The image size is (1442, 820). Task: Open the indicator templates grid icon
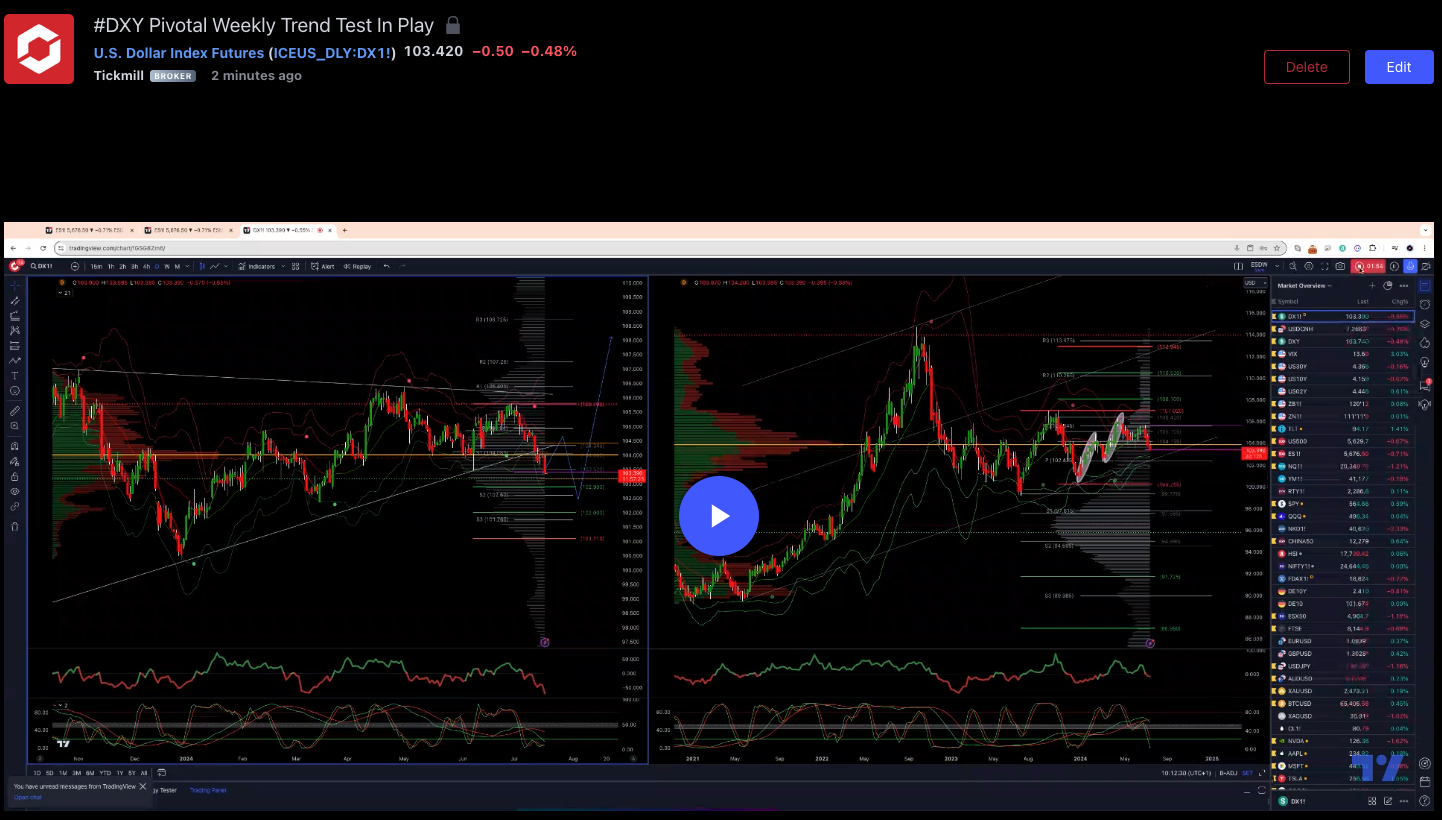coord(295,266)
